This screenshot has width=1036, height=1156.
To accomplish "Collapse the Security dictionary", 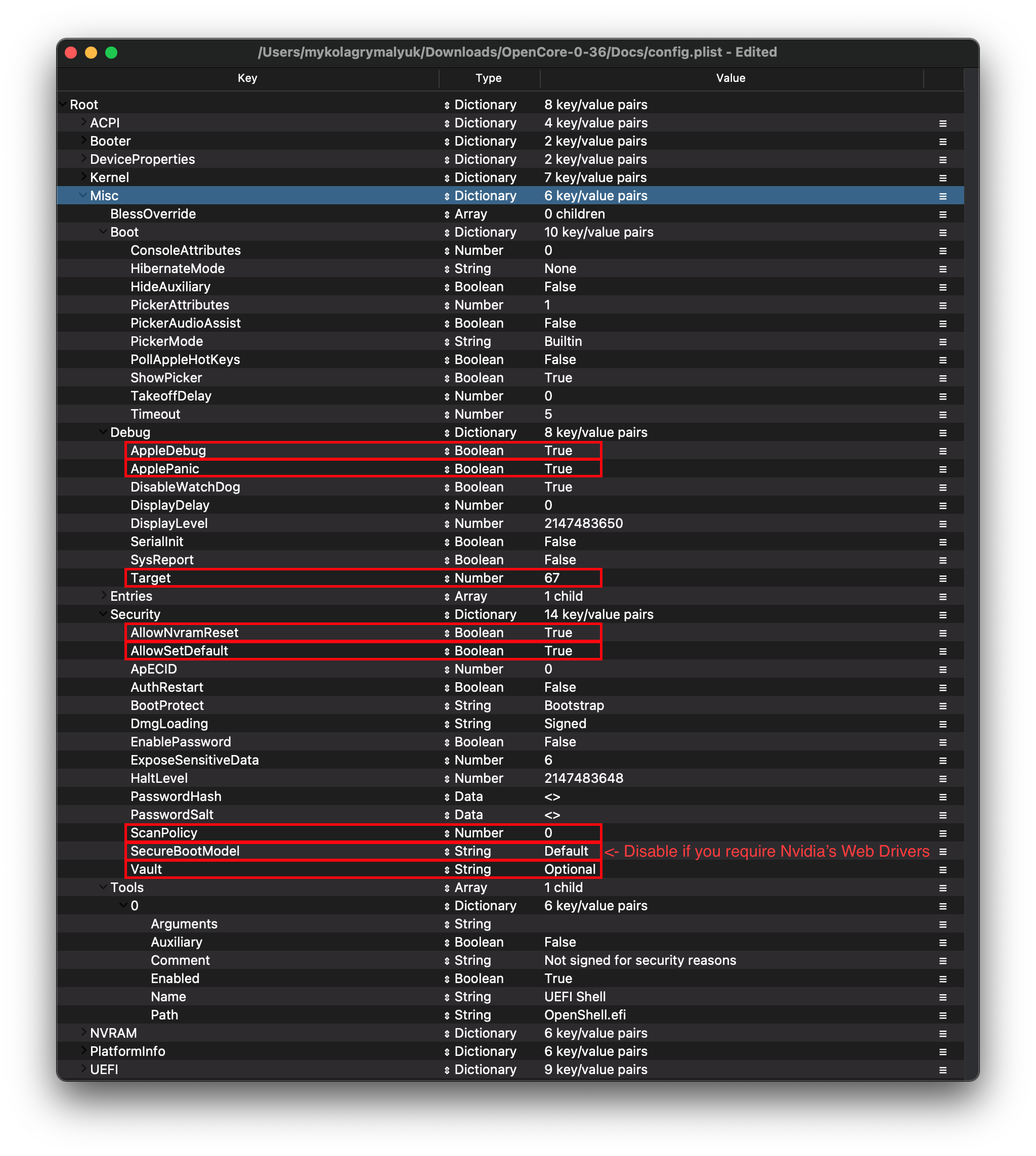I will coord(103,614).
